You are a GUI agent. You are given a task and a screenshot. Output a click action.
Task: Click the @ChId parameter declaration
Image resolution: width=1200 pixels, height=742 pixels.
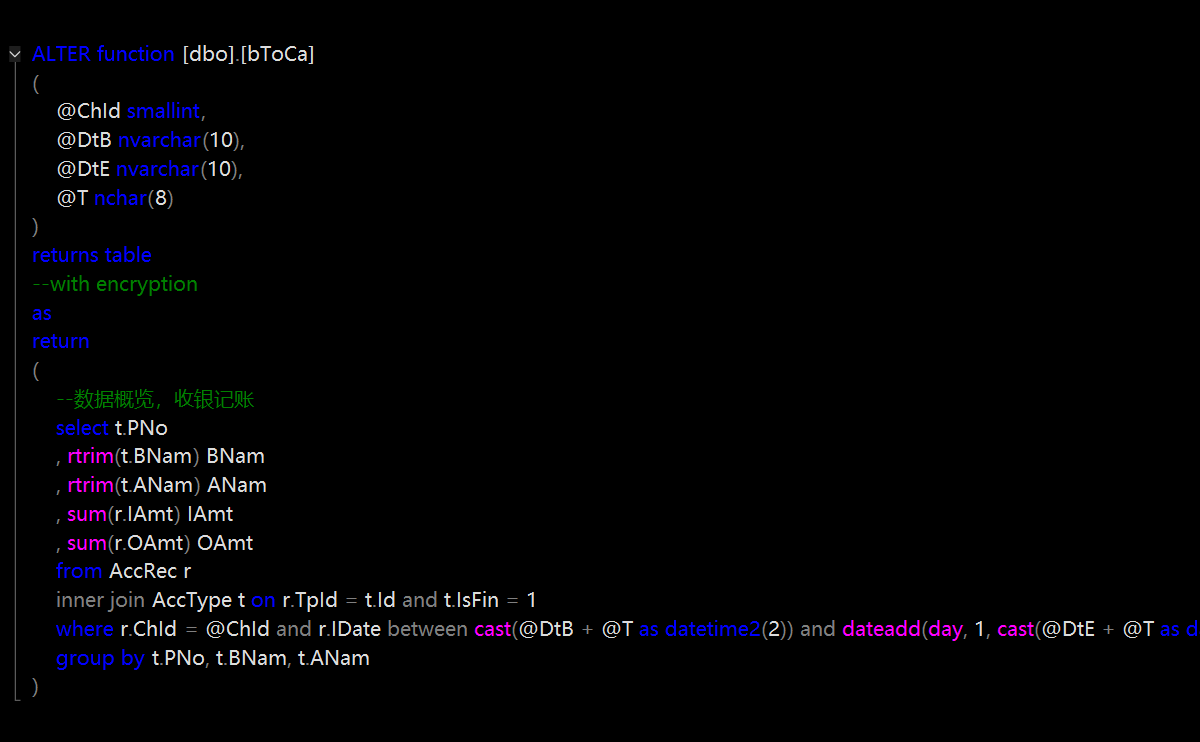coord(89,112)
